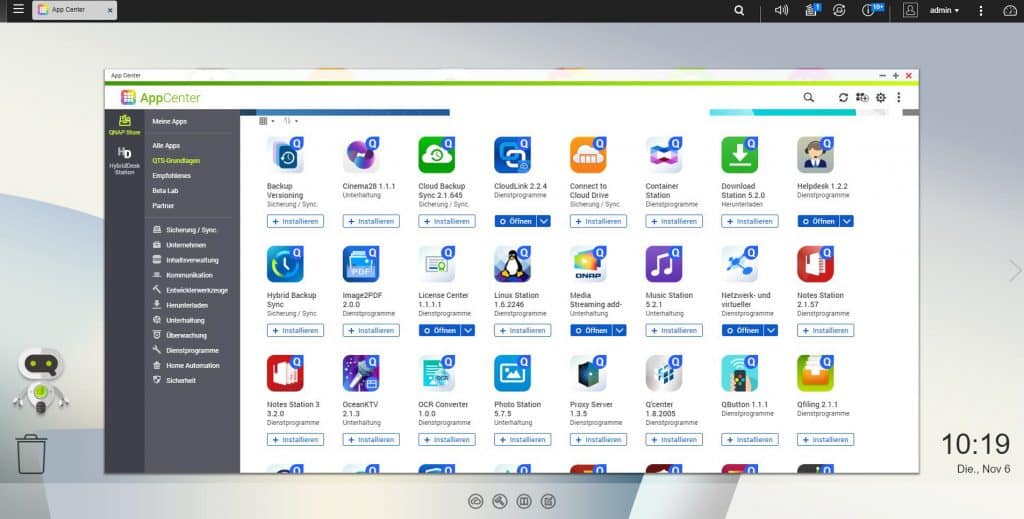This screenshot has height=519, width=1024.
Task: Open the Image2PDF app icon
Action: coord(361,264)
